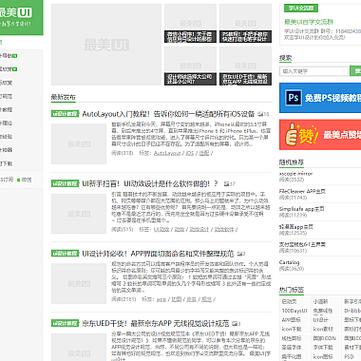Select the 100DaysUI hot tag
The width and height of the screenshot is (361, 361).
click(x=294, y=311)
